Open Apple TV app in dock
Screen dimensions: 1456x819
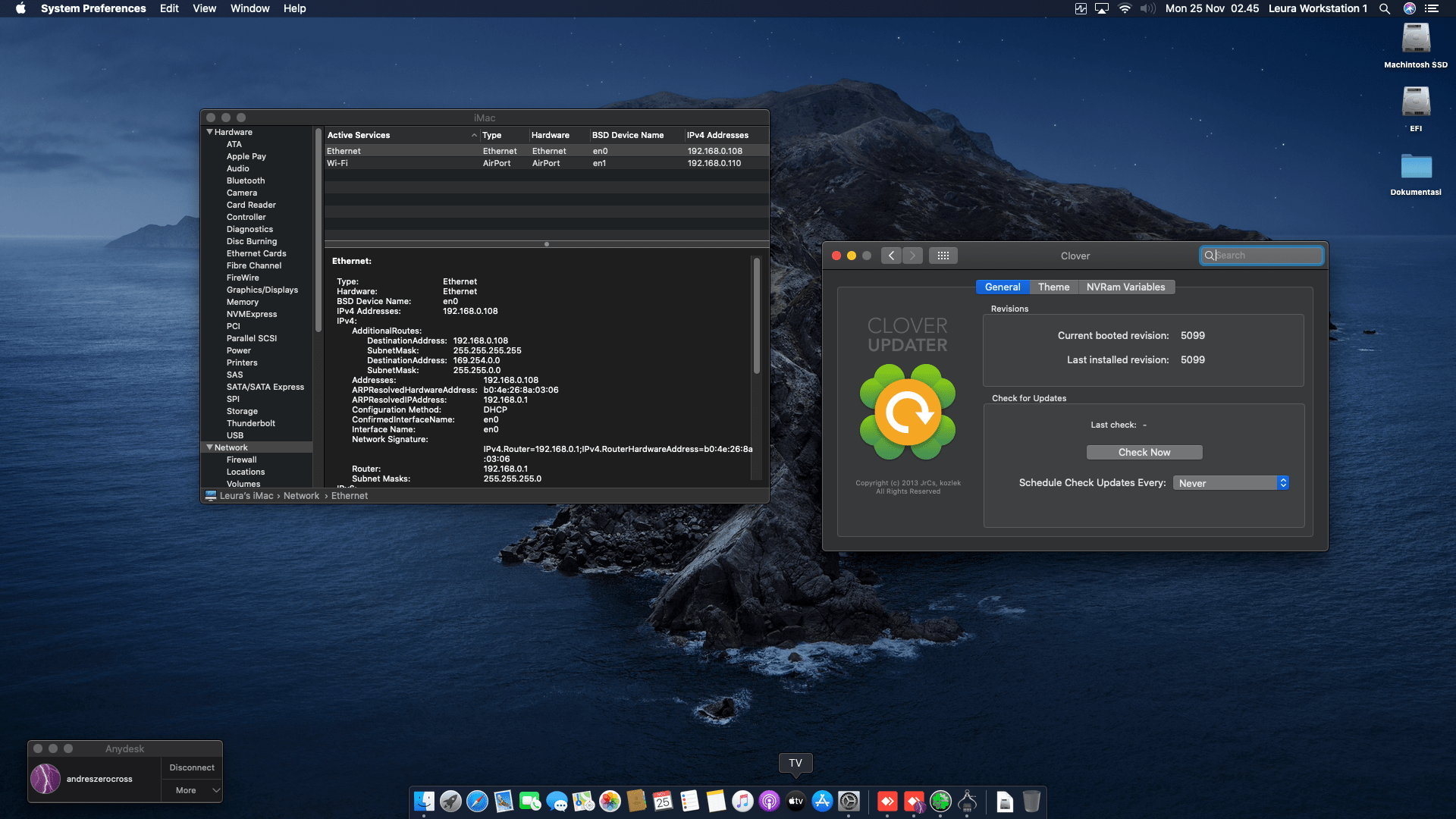click(x=795, y=802)
